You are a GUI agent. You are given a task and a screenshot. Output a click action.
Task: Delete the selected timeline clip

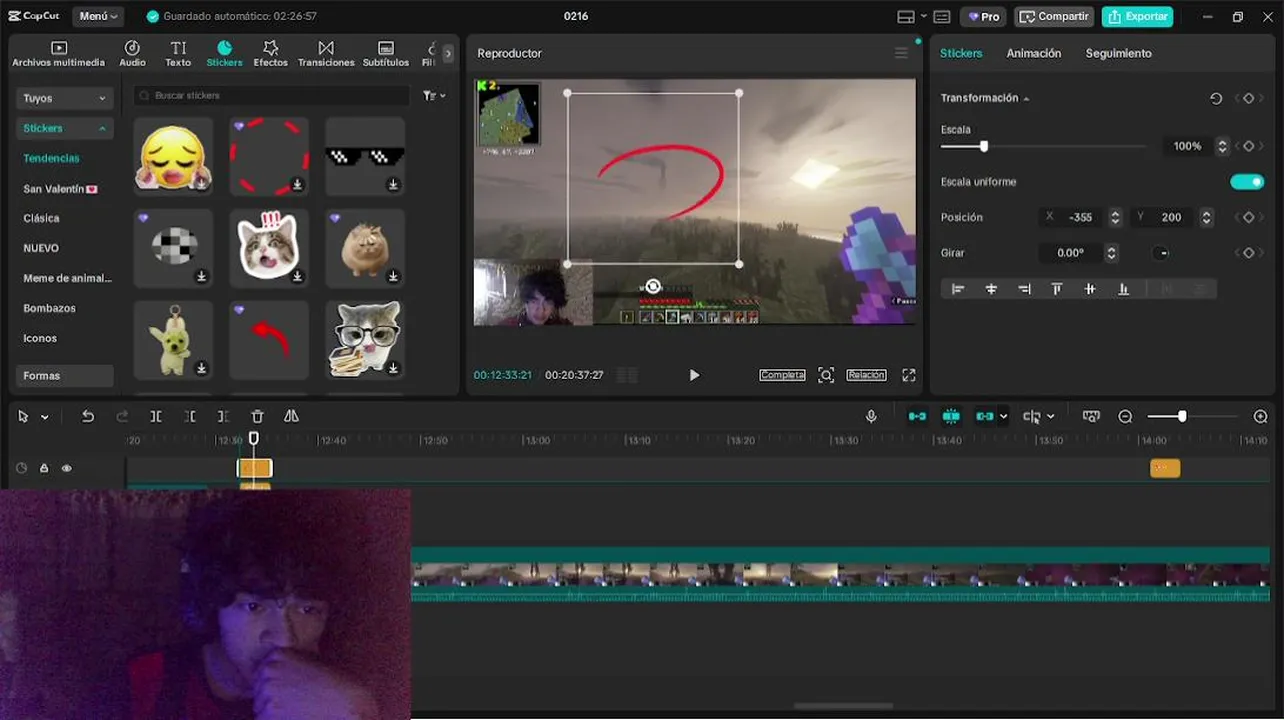(257, 416)
